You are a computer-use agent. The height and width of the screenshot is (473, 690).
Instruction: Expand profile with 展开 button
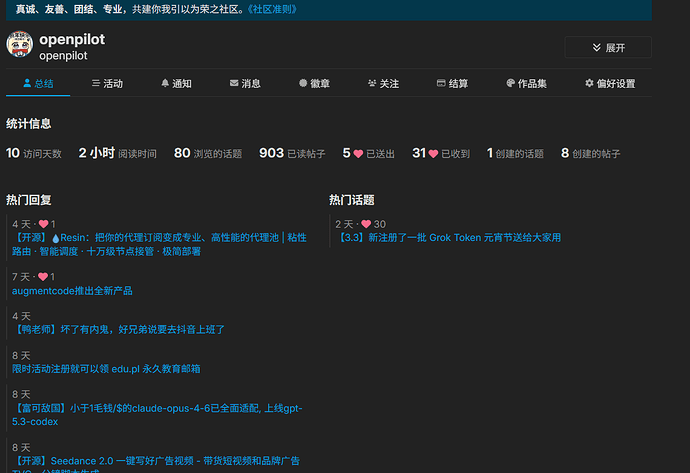[608, 47]
